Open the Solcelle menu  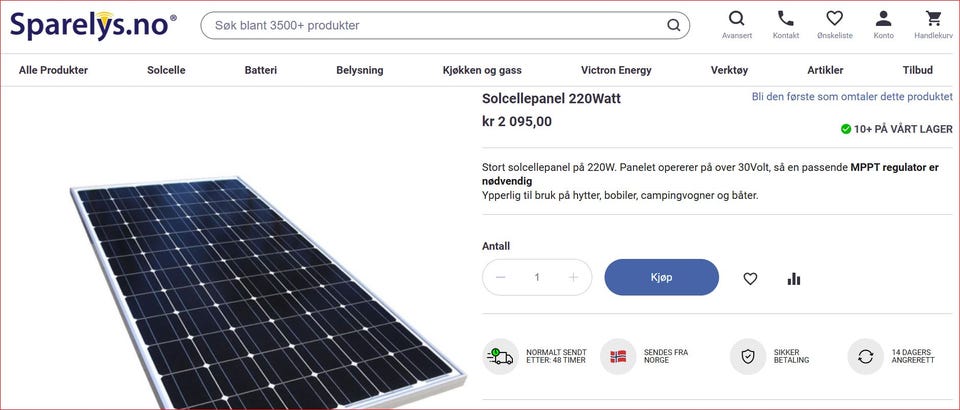[166, 70]
